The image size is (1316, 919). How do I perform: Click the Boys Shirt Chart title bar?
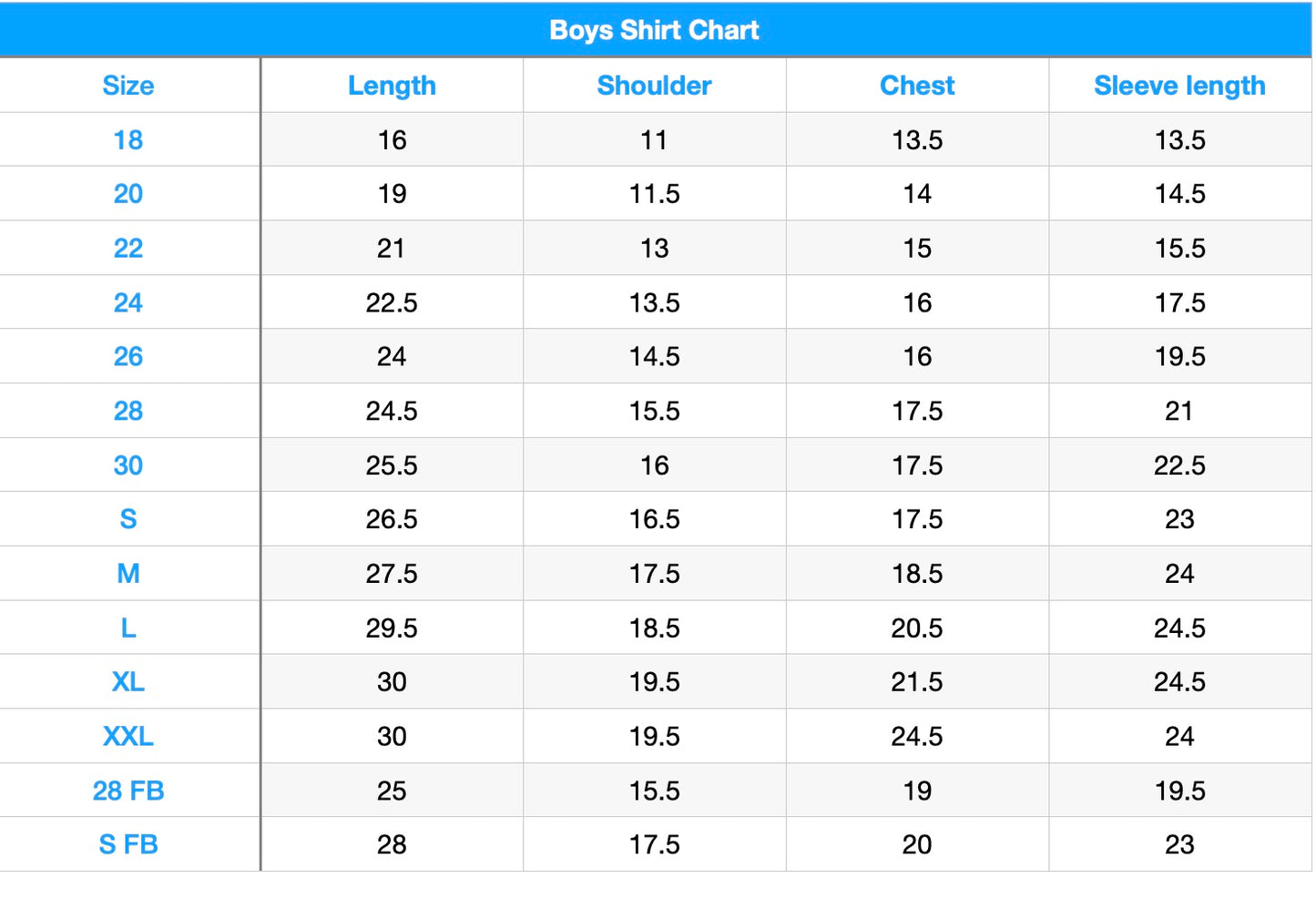tap(654, 30)
